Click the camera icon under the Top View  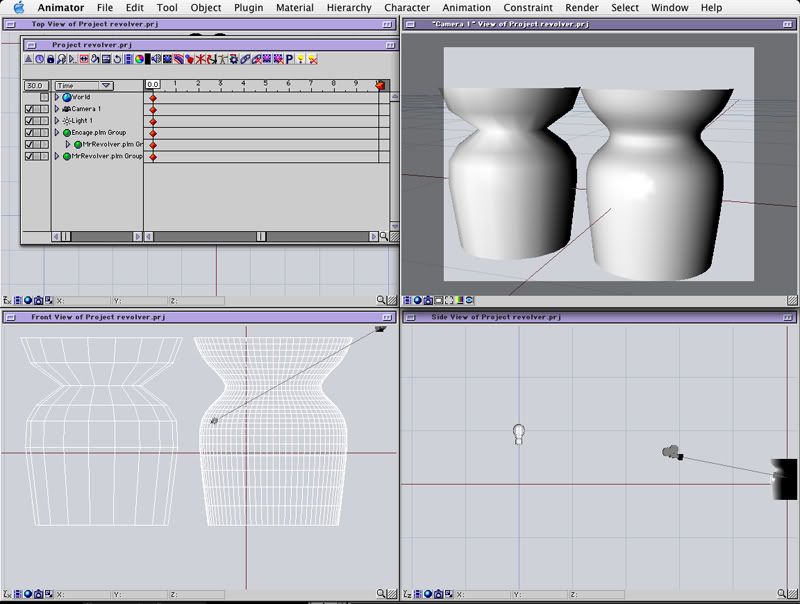38,300
